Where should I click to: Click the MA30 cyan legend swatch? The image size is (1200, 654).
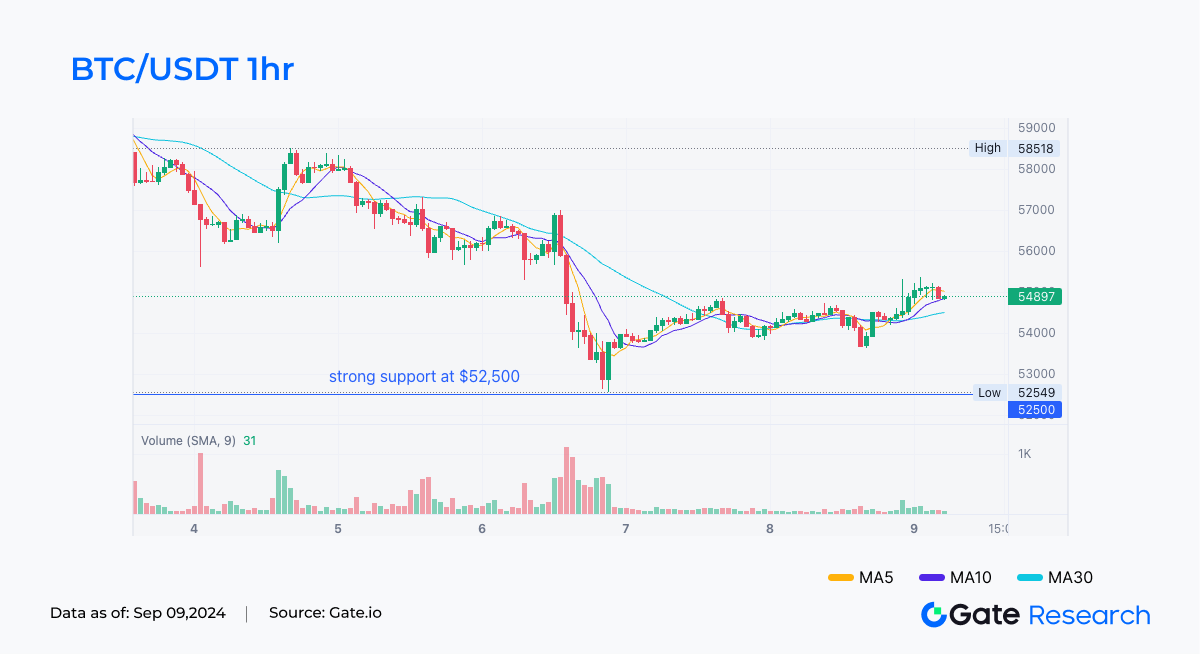click(1029, 577)
